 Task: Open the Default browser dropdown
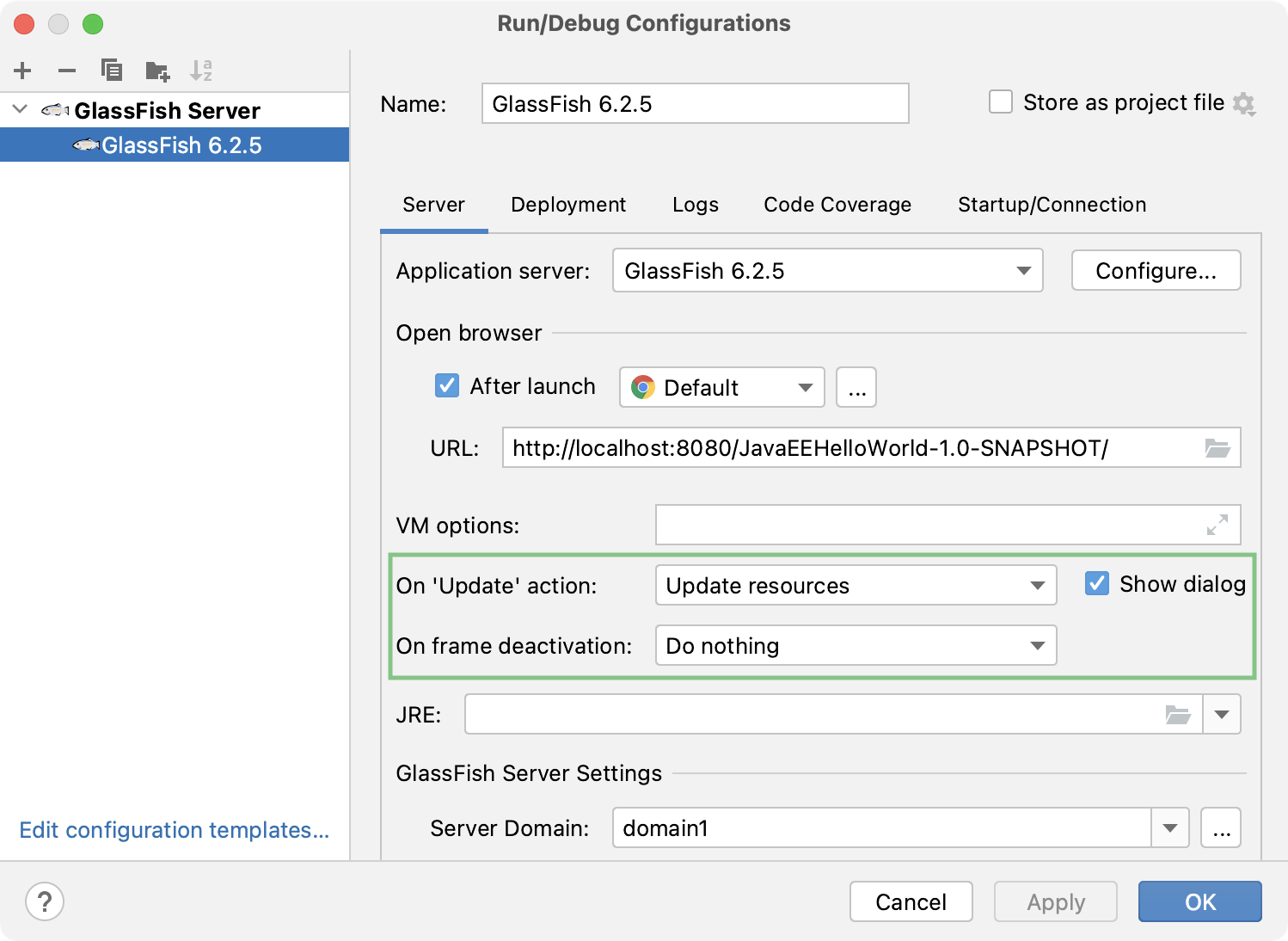point(722,387)
